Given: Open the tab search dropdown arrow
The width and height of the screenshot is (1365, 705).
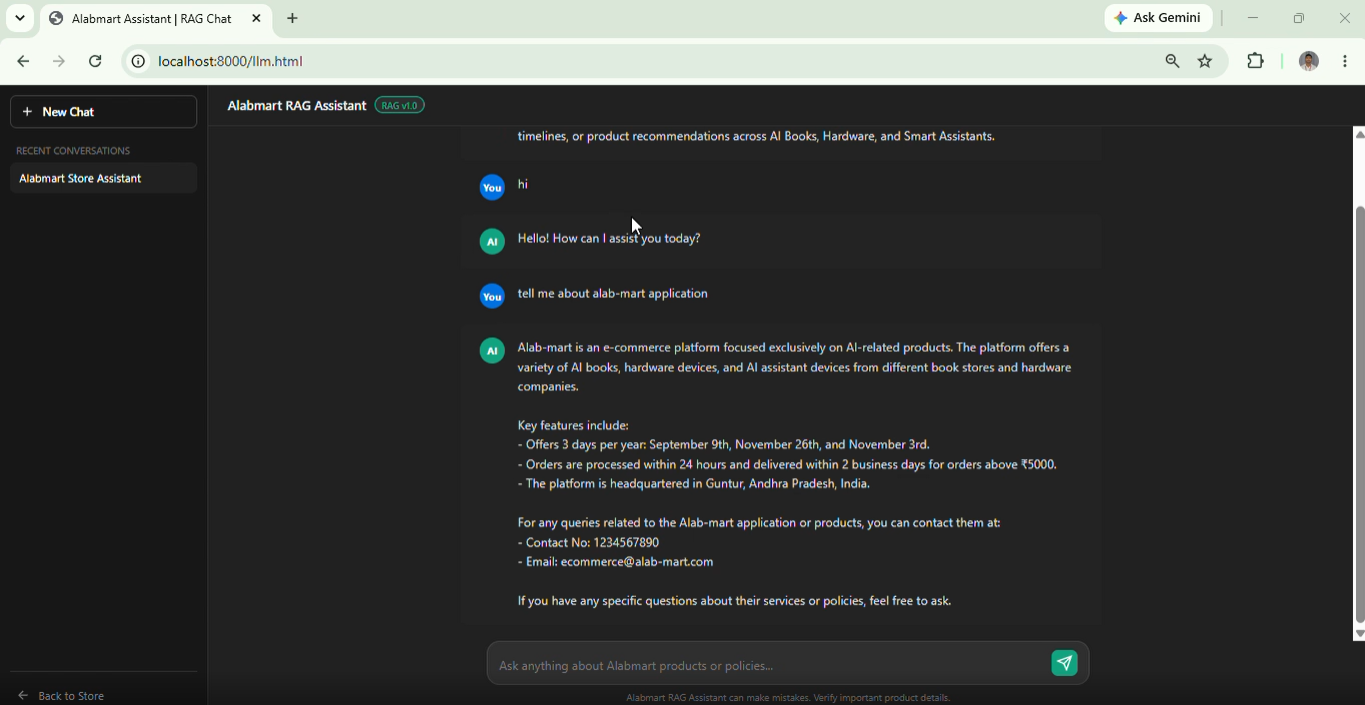Looking at the screenshot, I should coord(19,18).
